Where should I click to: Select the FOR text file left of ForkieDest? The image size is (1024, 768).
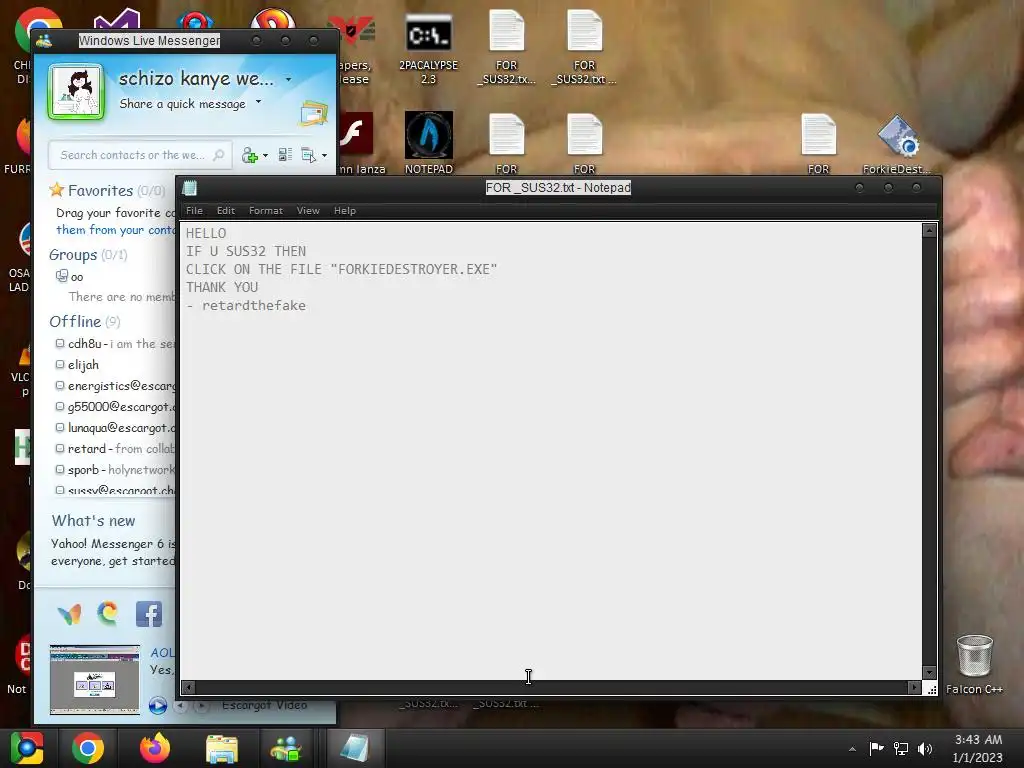pyautogui.click(x=818, y=144)
